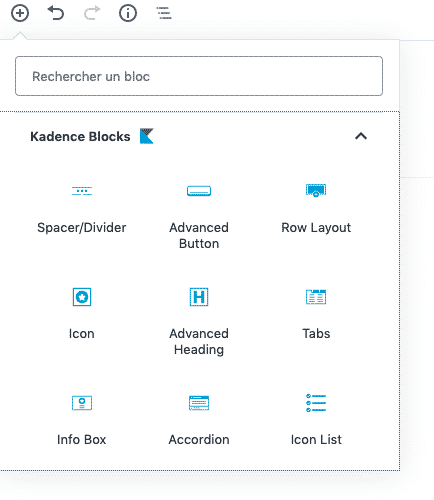Show content structure info icon
The image size is (434, 500).
pyautogui.click(x=128, y=13)
